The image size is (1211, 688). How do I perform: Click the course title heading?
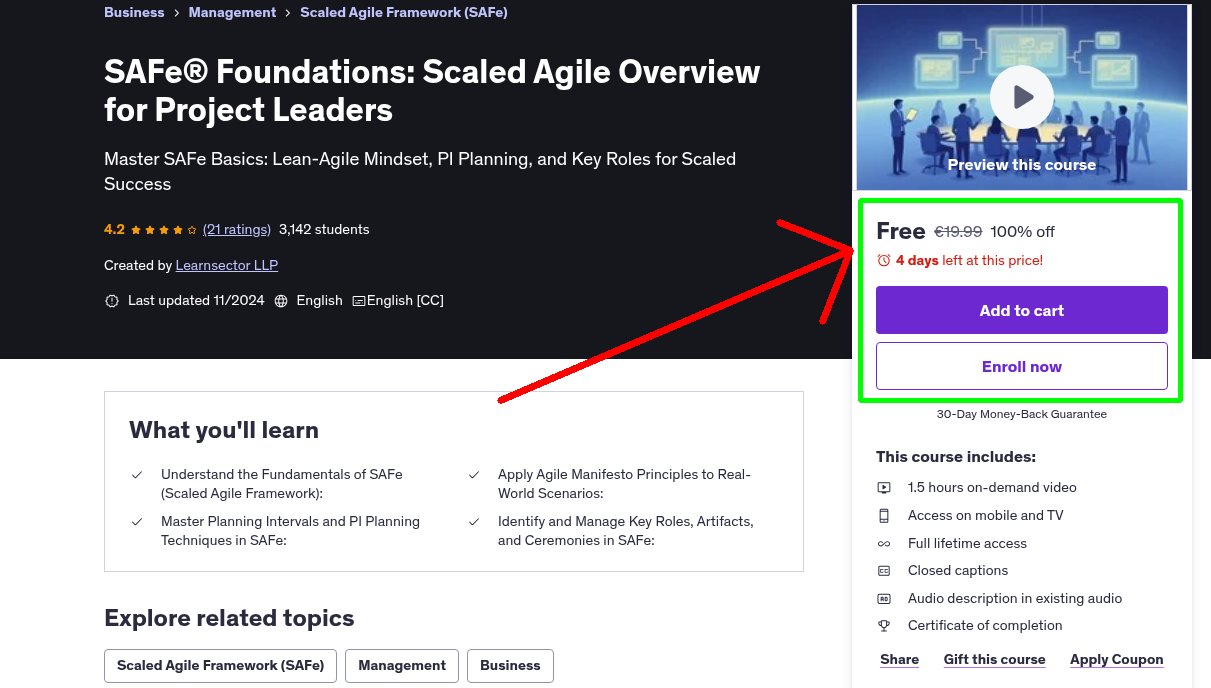coord(432,90)
